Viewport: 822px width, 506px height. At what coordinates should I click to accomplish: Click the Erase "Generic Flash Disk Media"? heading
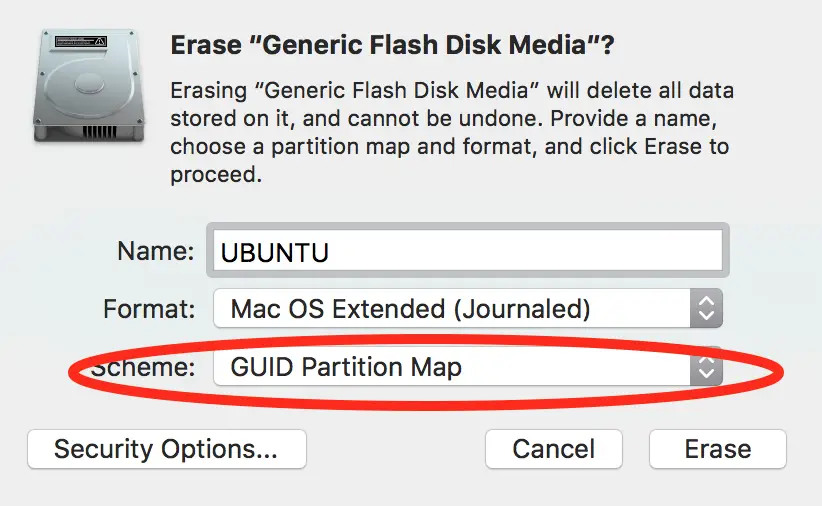pyautogui.click(x=392, y=45)
